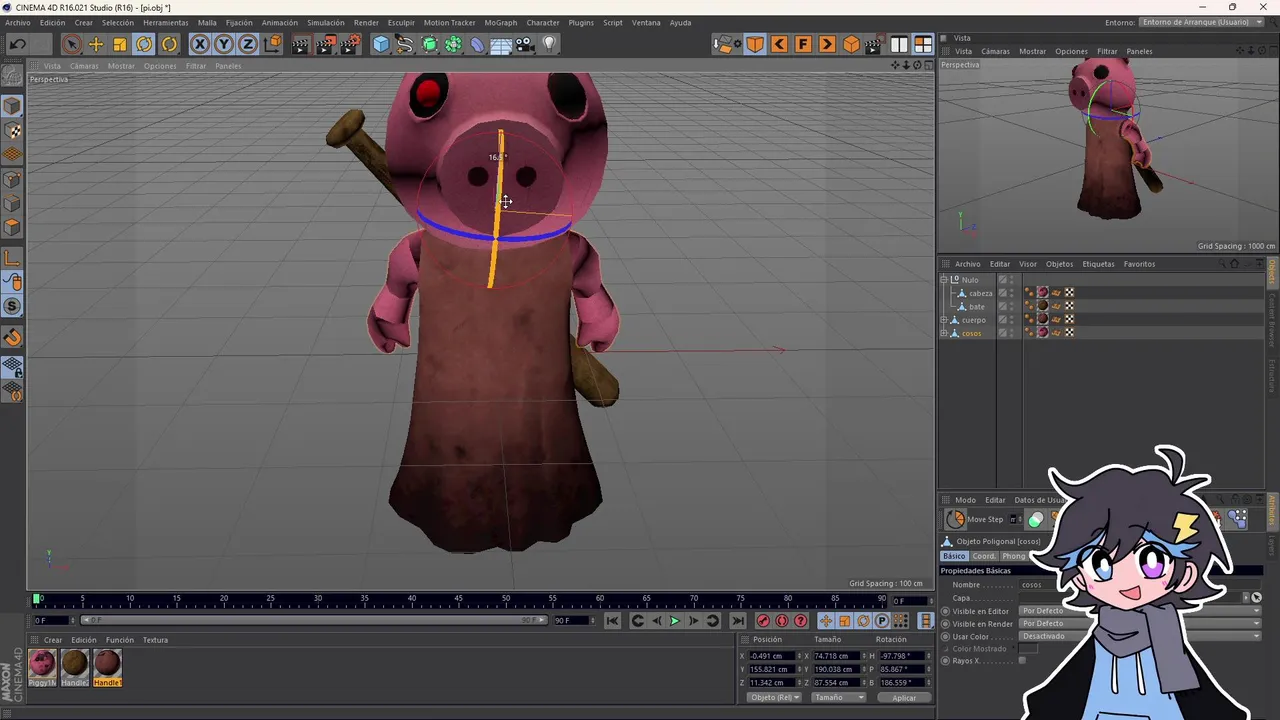This screenshot has height=720, width=1280.
Task: Add a Cube primitive object
Action: (x=381, y=44)
